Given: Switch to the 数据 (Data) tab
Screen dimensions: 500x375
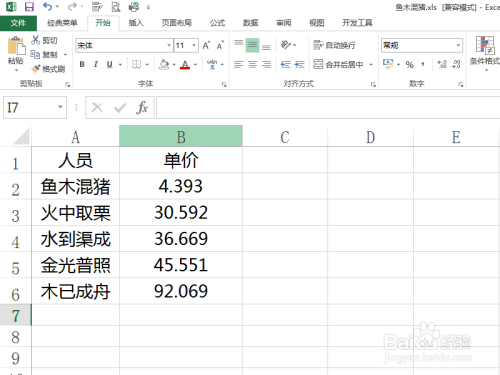Looking at the screenshot, I should point(250,23).
